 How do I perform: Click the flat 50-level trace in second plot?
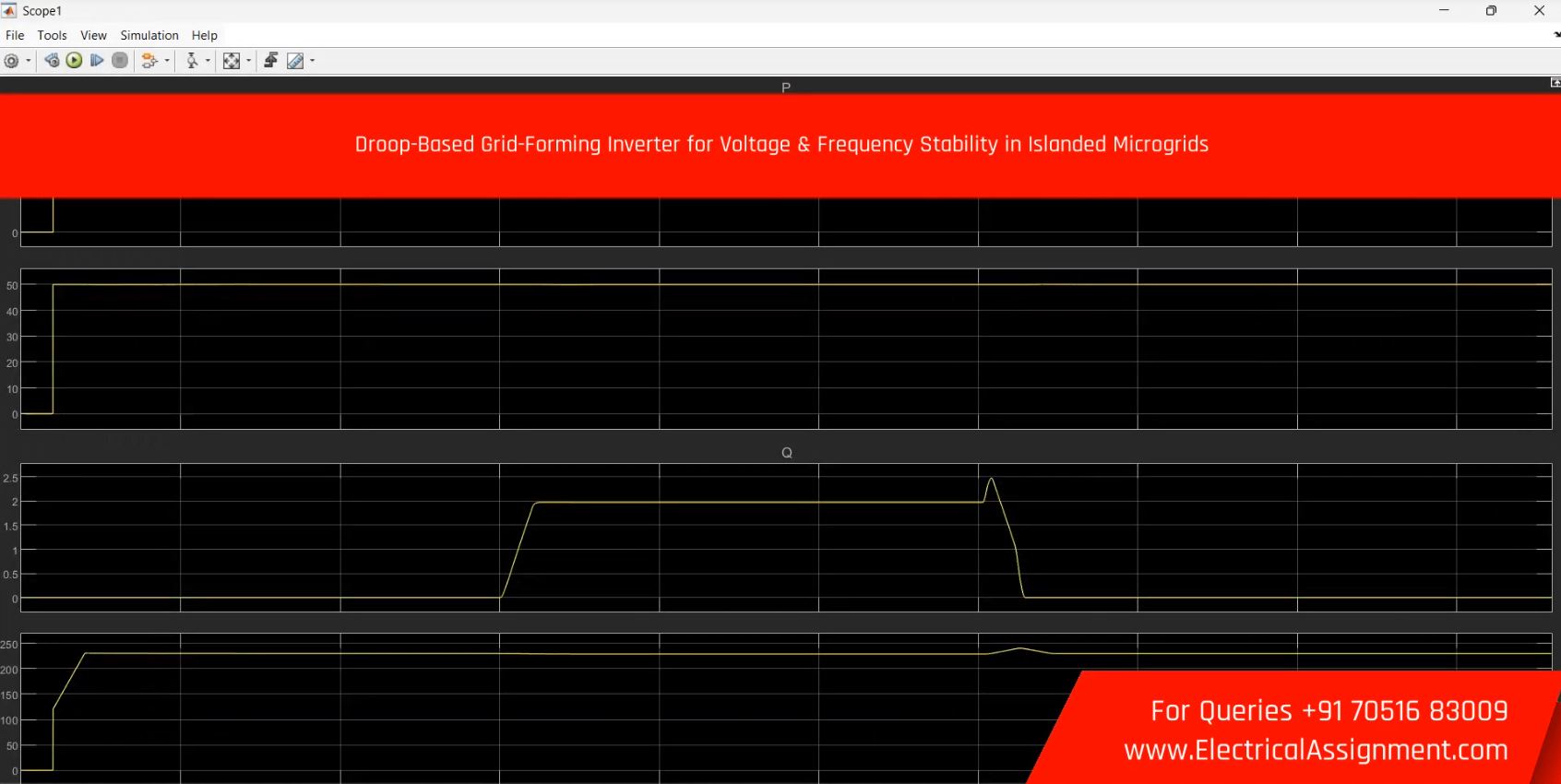[x=803, y=284]
